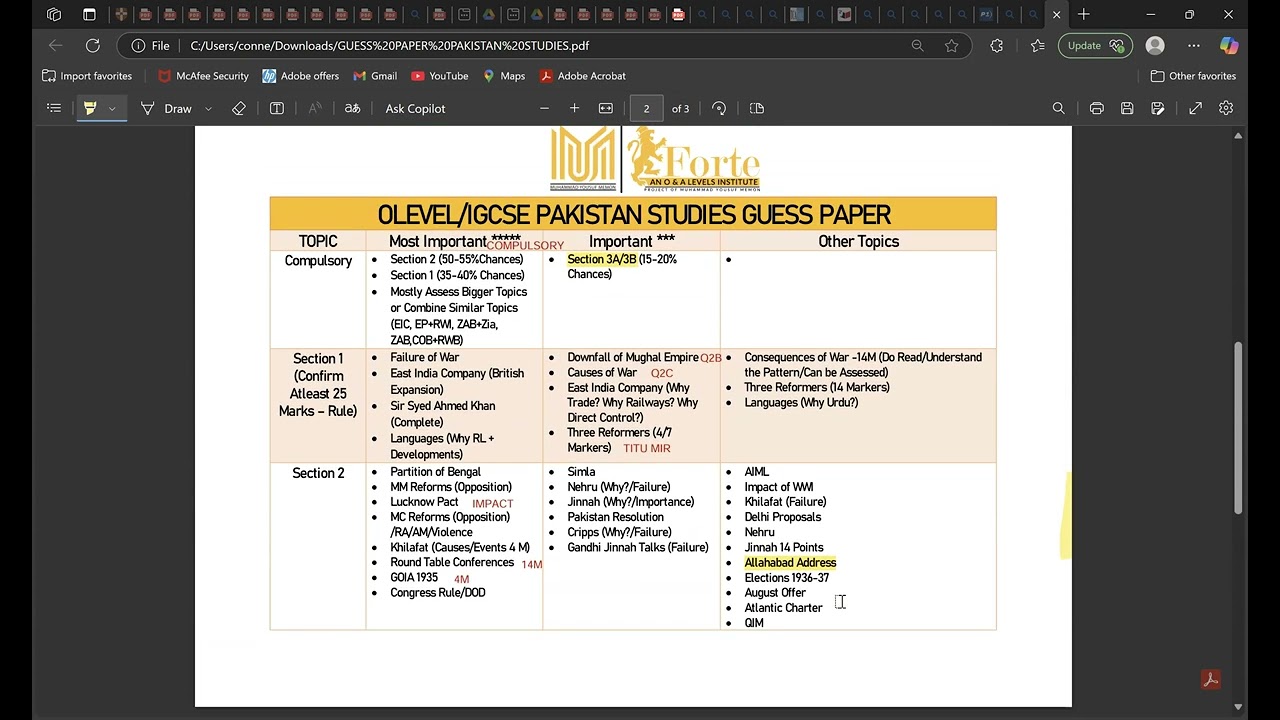The image size is (1280, 720).
Task: Open the YouTube bookmark
Action: pos(439,76)
